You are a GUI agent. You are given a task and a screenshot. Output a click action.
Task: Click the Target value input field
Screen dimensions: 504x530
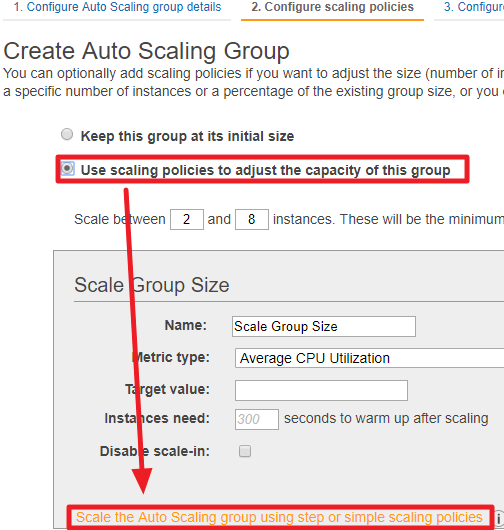321,390
